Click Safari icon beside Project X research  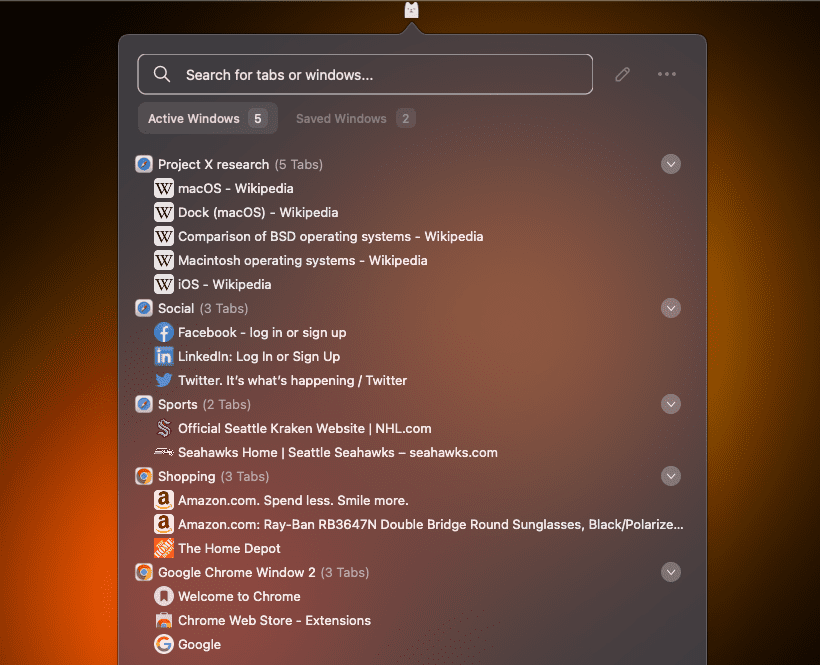click(144, 164)
